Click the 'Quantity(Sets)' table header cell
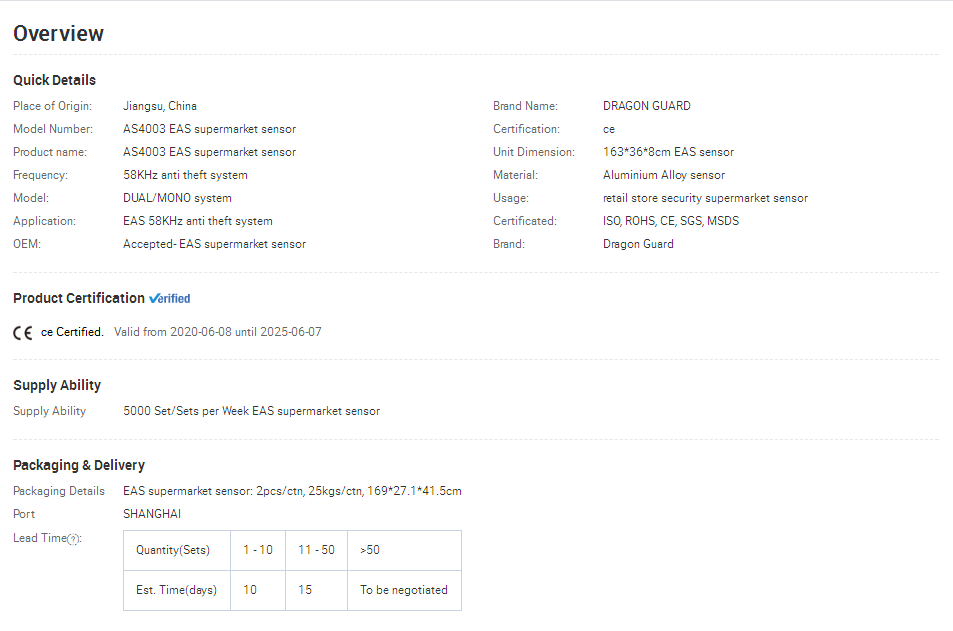 (177, 550)
